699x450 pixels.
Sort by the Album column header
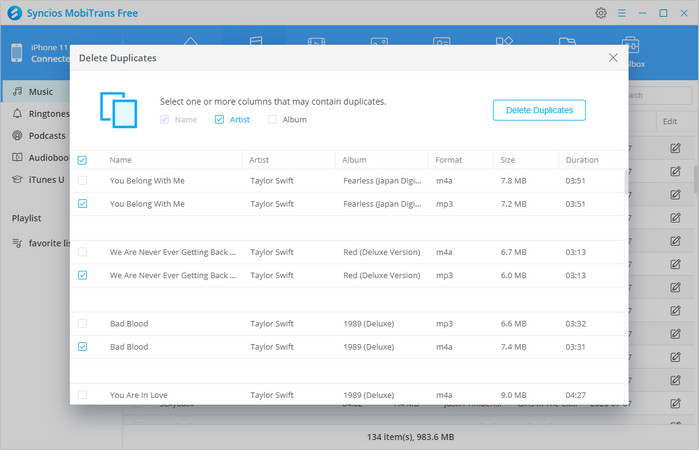(x=354, y=160)
